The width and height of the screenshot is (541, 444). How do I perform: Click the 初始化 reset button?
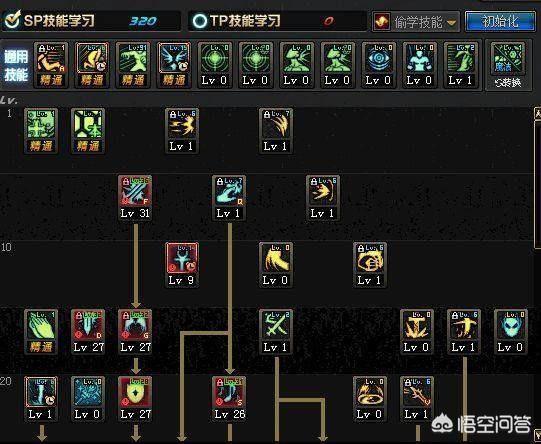(500, 21)
